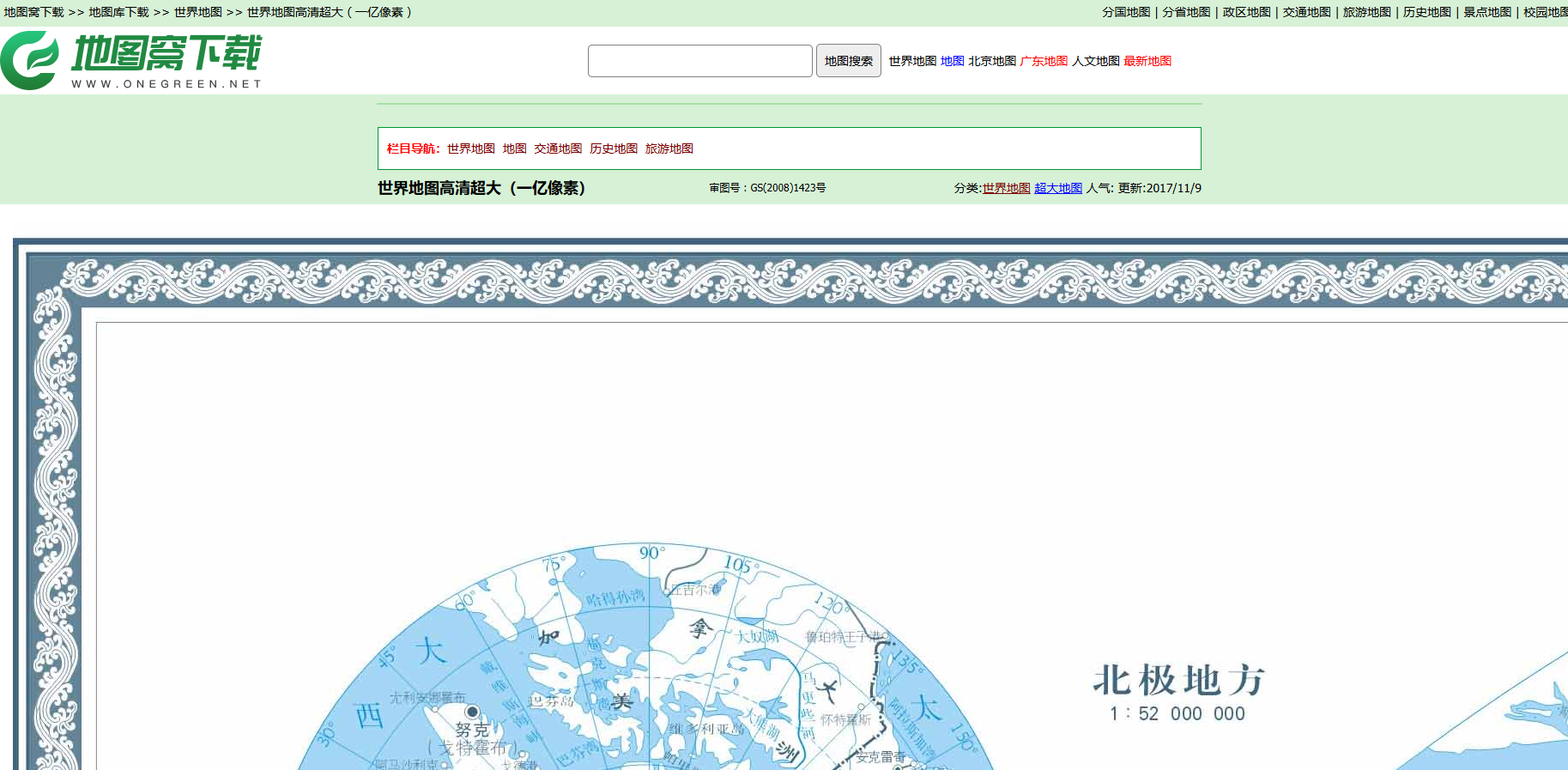Go to 分国地图 in top menu
Screen dimensions: 1568x770
[x=1125, y=12]
